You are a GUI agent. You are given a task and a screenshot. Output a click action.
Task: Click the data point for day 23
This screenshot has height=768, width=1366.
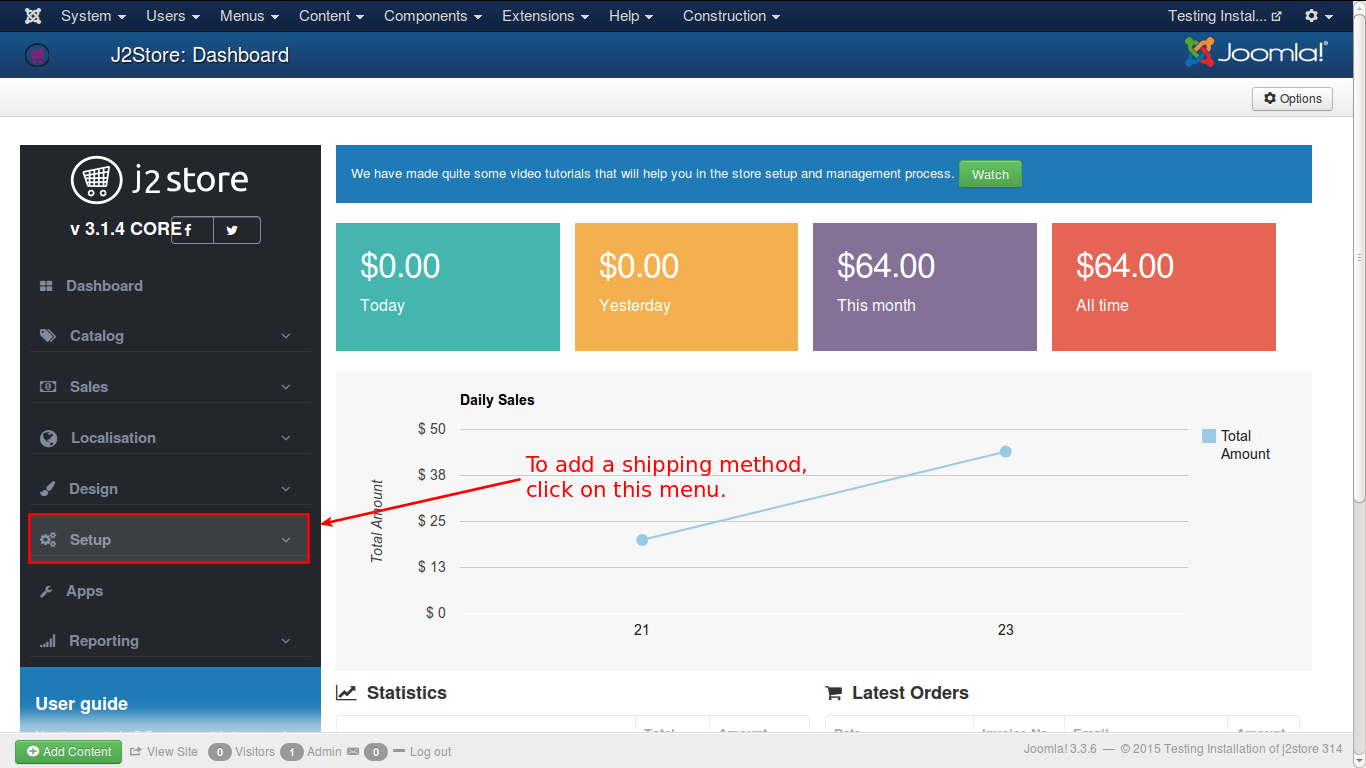(x=1006, y=451)
